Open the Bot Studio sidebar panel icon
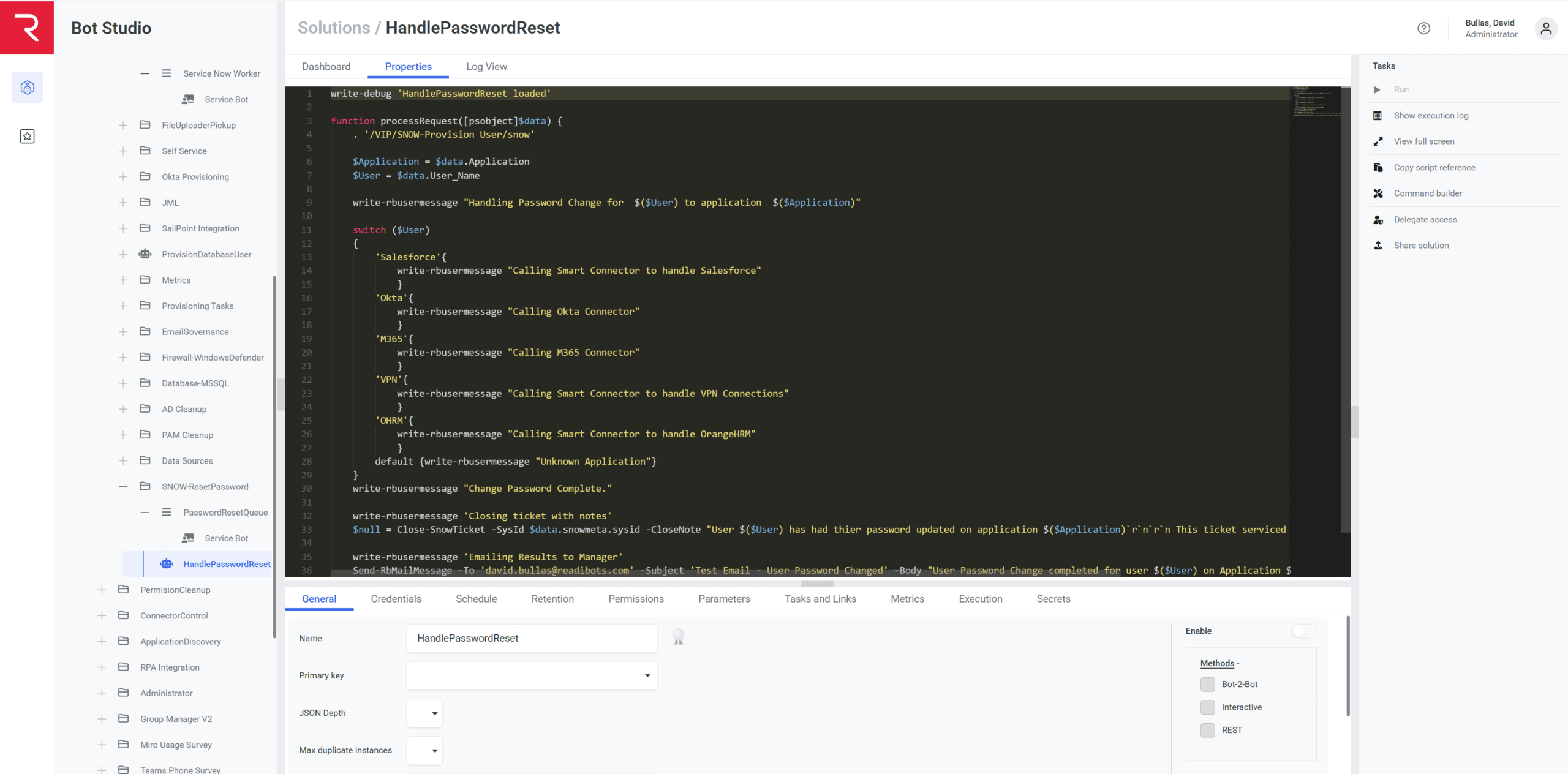Image resolution: width=1568 pixels, height=774 pixels. point(27,87)
